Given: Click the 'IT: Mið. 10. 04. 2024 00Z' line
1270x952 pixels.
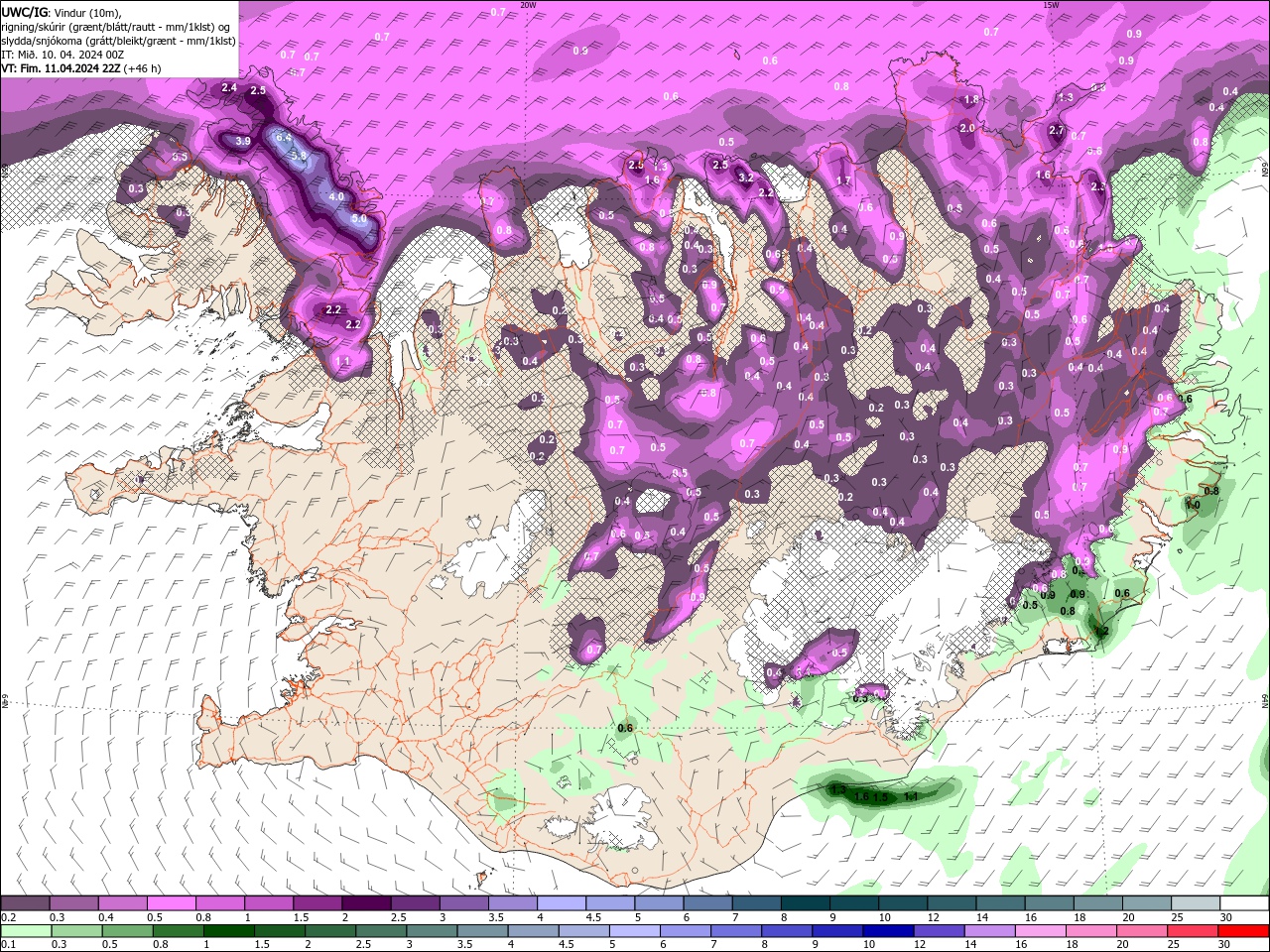Looking at the screenshot, I should click(63, 55).
